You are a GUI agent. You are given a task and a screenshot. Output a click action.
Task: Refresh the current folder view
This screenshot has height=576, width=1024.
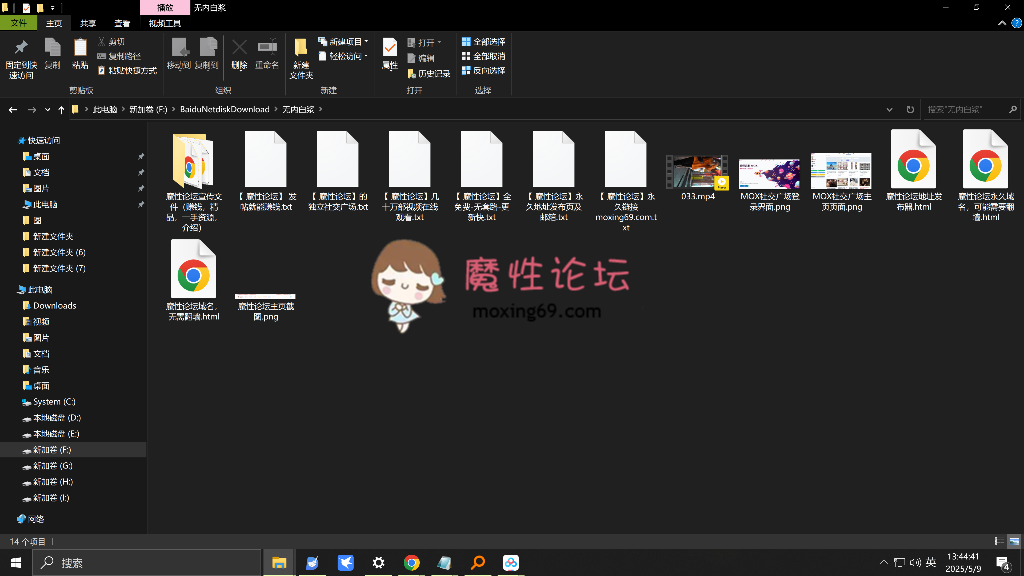point(910,110)
